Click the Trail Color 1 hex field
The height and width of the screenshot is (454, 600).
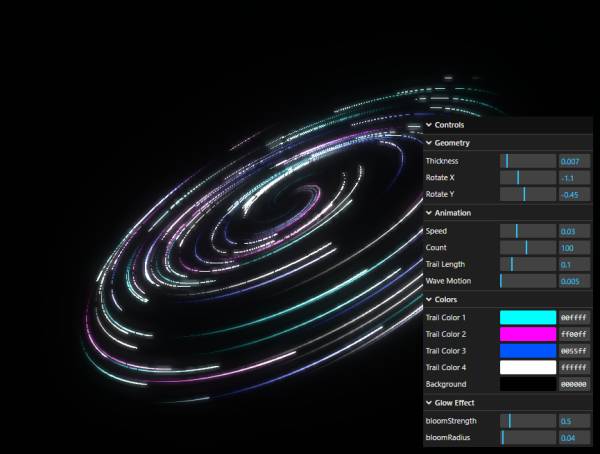[x=574, y=317]
